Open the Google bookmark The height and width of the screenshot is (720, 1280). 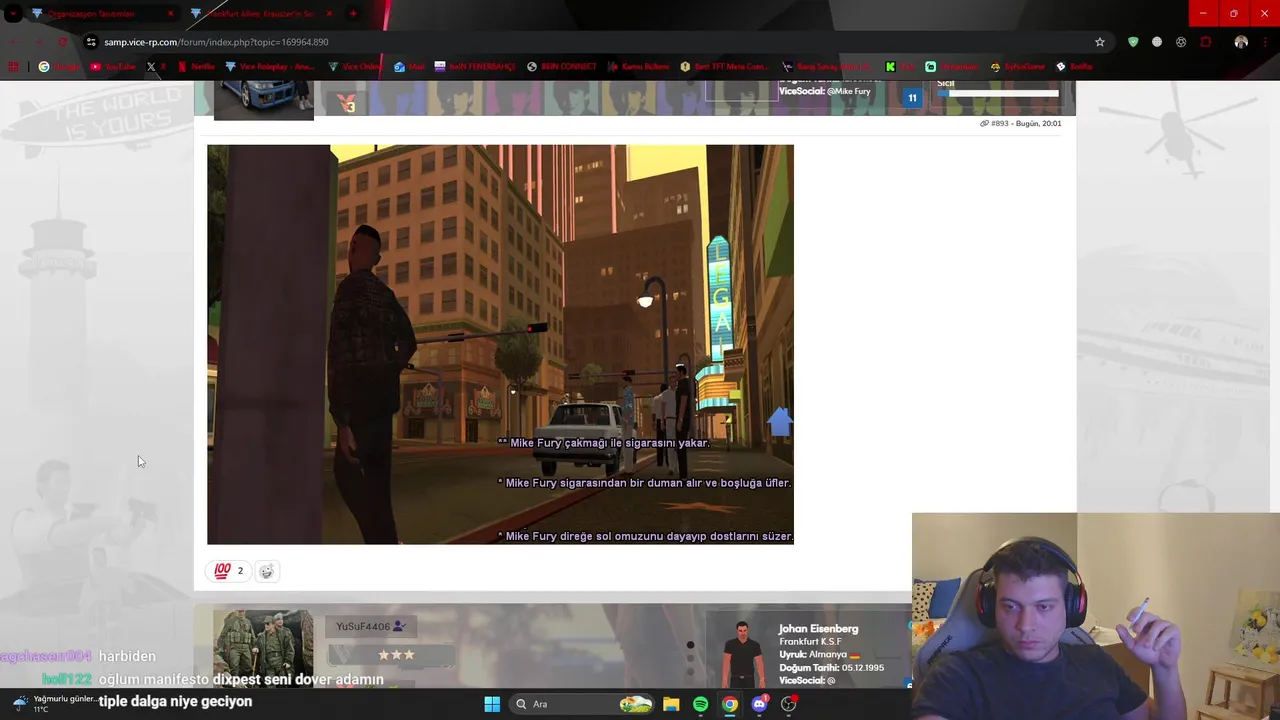tap(59, 67)
